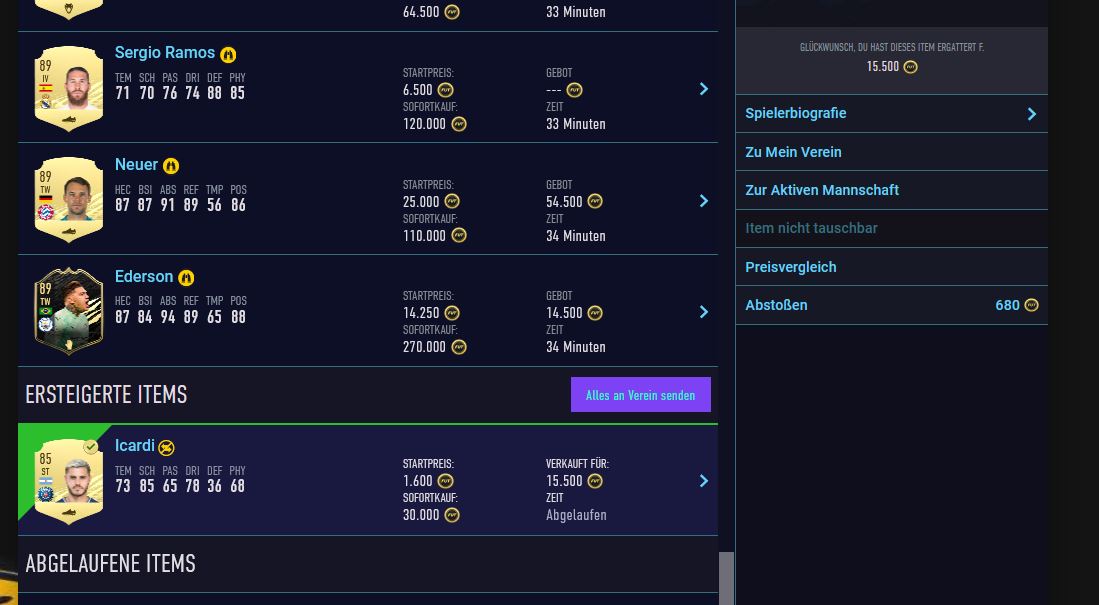The height and width of the screenshot is (605, 1099).
Task: Click chemistry style icon next to Sergio Ramos
Action: (228, 54)
